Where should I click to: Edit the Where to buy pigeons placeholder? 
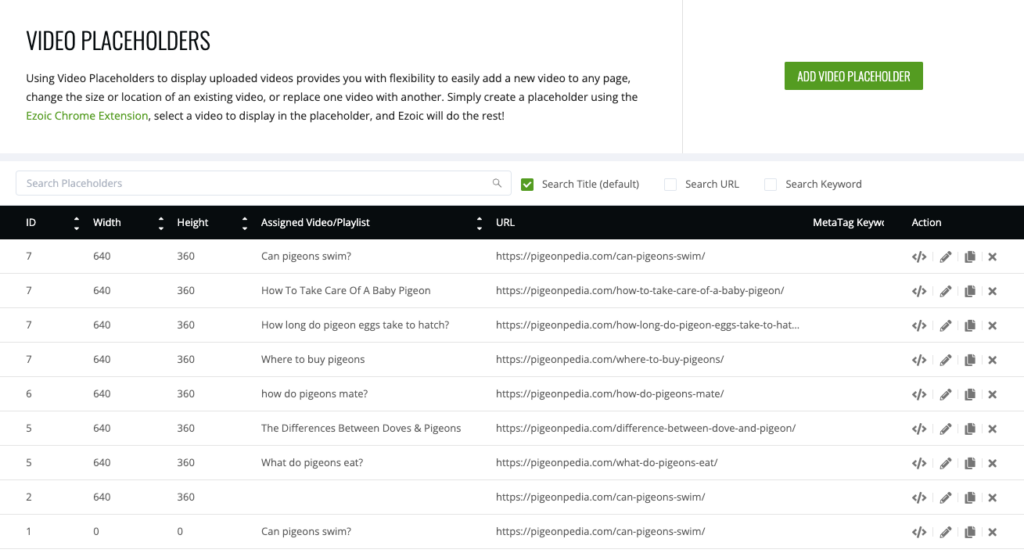(x=945, y=360)
